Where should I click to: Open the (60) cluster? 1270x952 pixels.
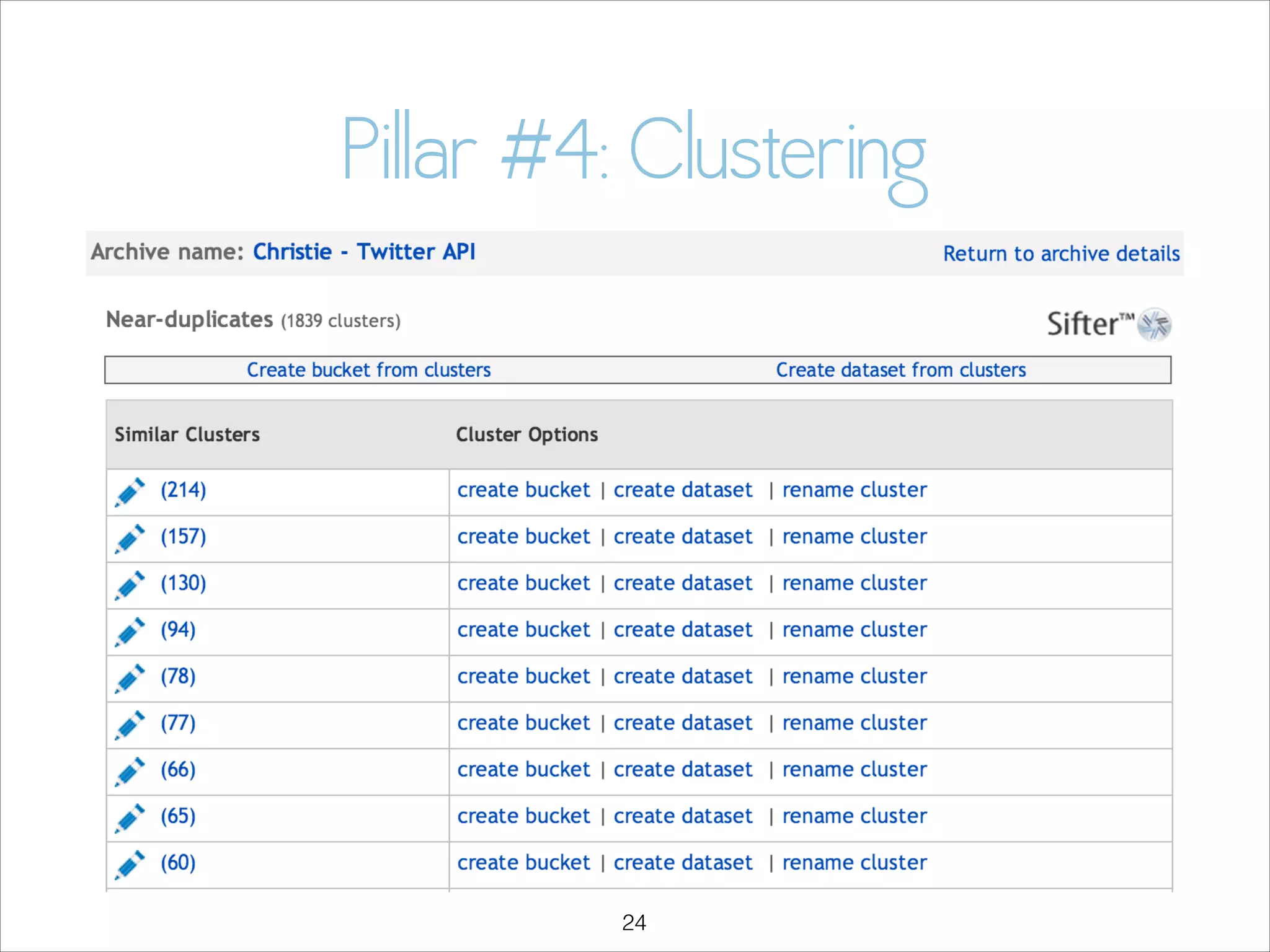178,863
